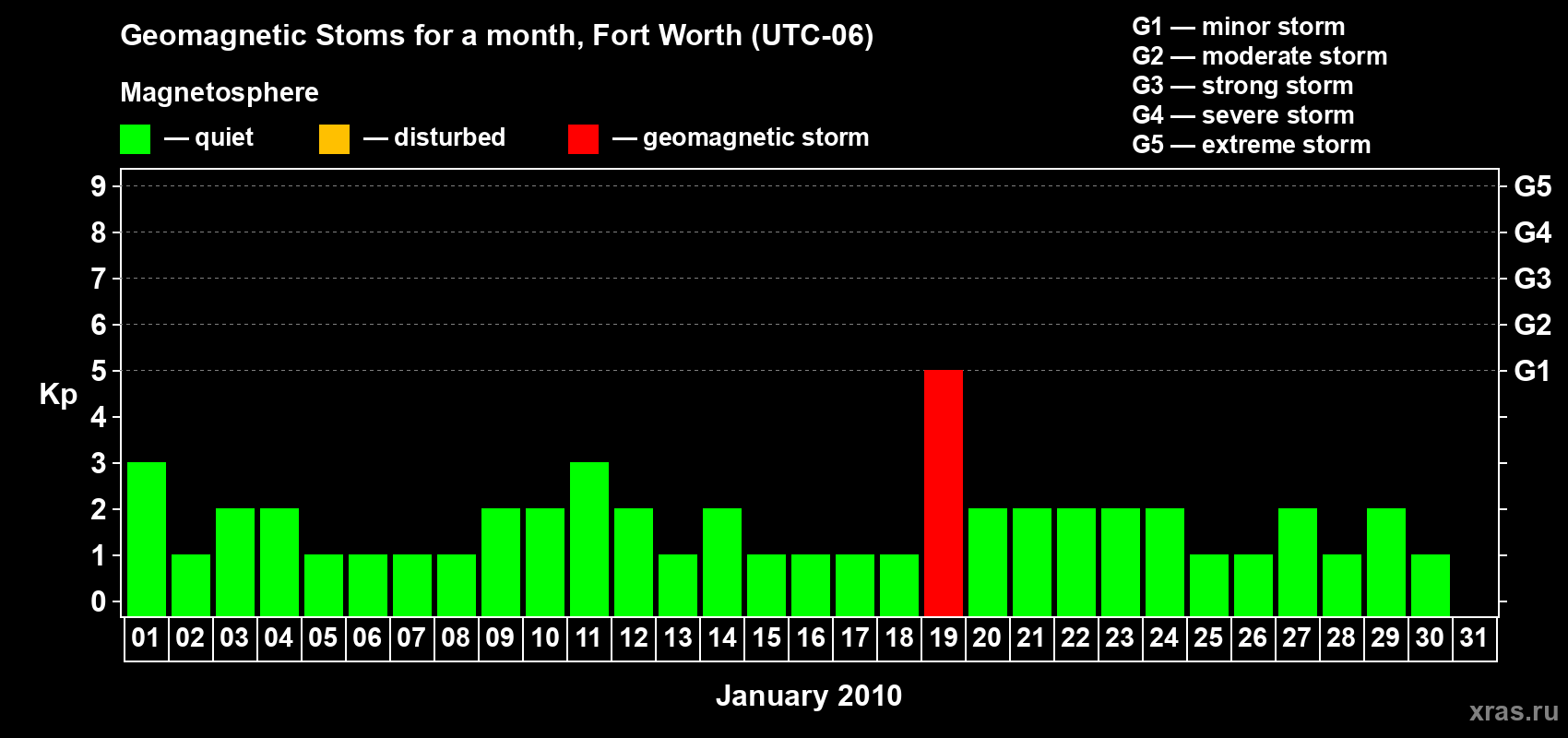Select the red storm bar on day 19

pos(944,493)
